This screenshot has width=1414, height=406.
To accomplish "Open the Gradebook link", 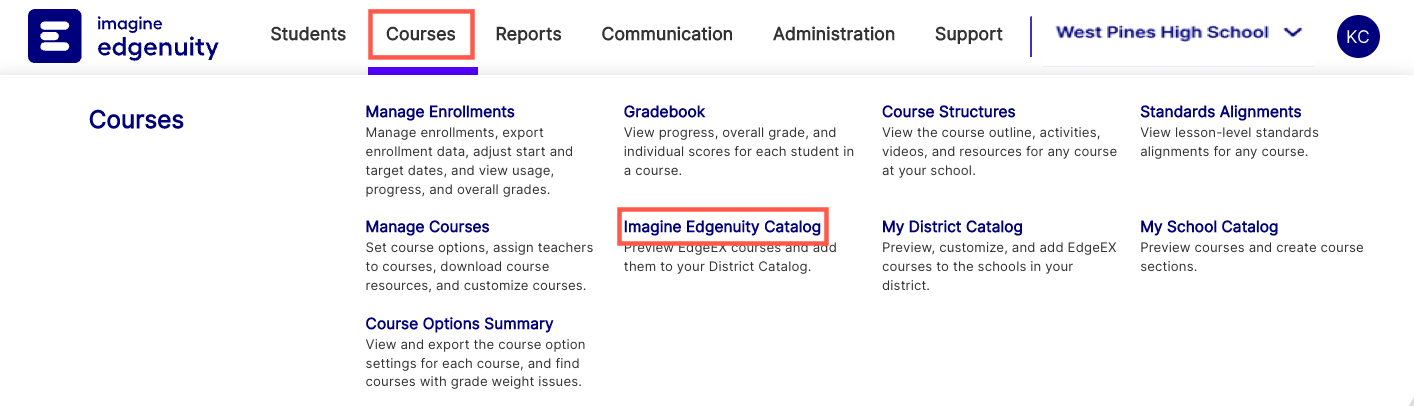I will (x=664, y=112).
